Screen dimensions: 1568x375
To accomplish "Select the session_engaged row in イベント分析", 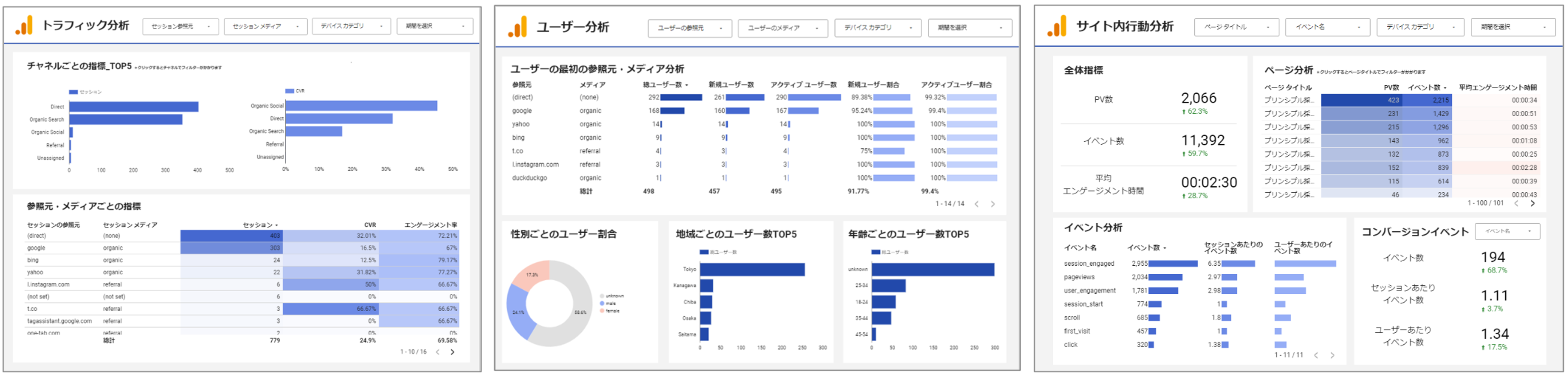I will click(1089, 263).
